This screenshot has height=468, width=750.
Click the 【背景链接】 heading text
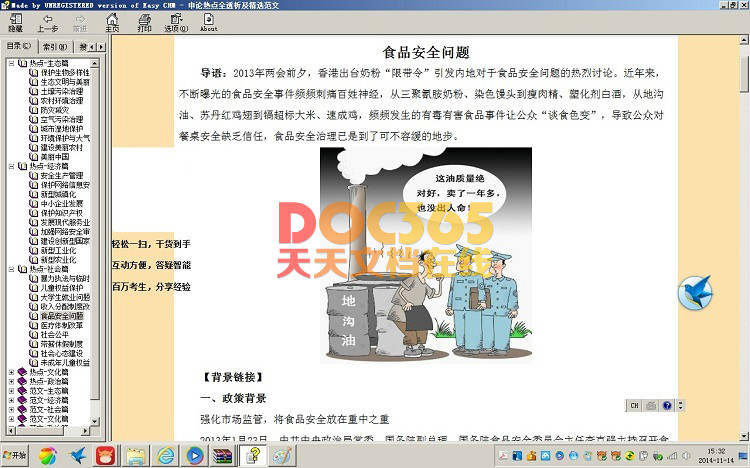pyautogui.click(x=232, y=377)
